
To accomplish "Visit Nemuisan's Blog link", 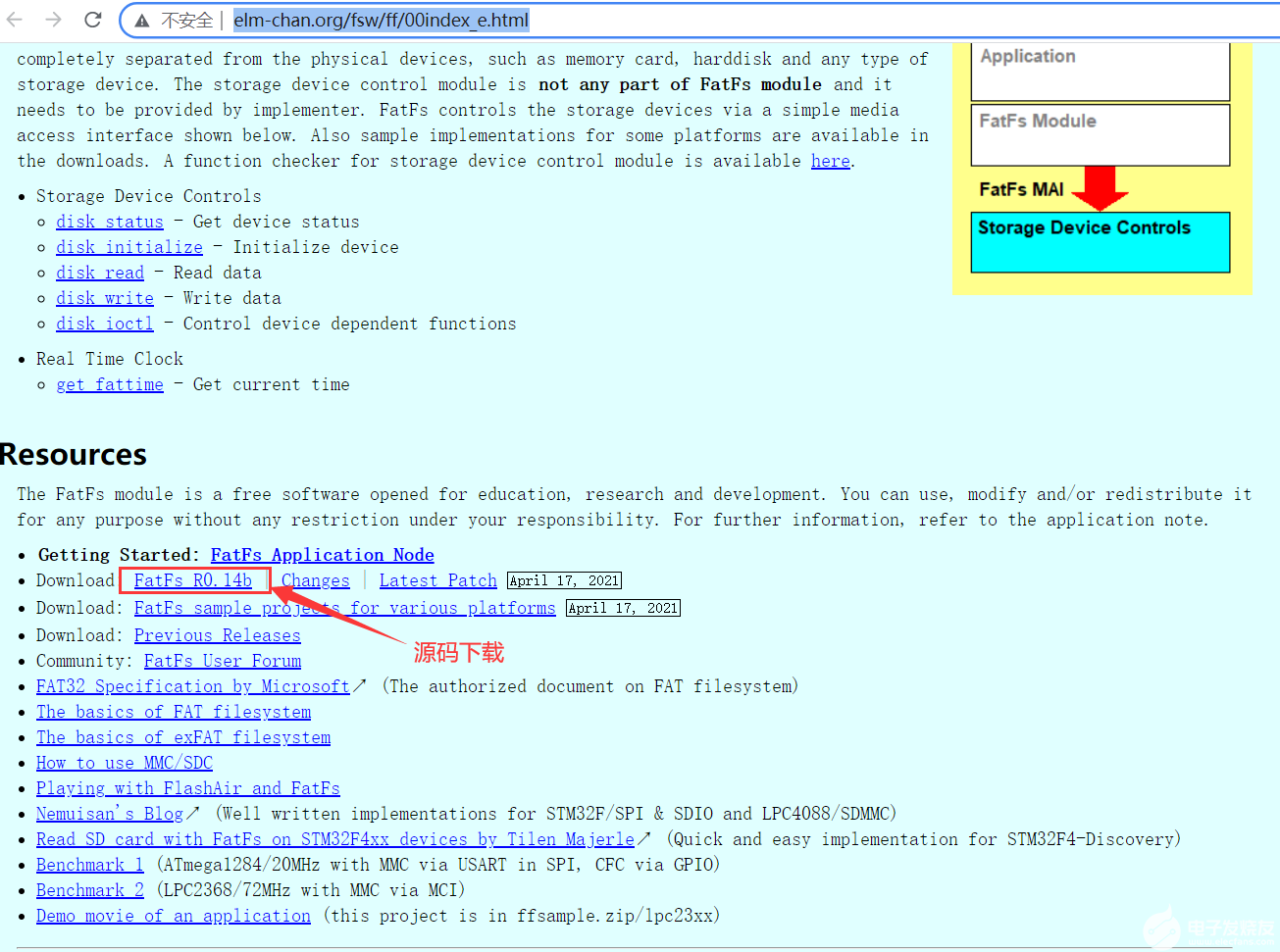I will [110, 814].
